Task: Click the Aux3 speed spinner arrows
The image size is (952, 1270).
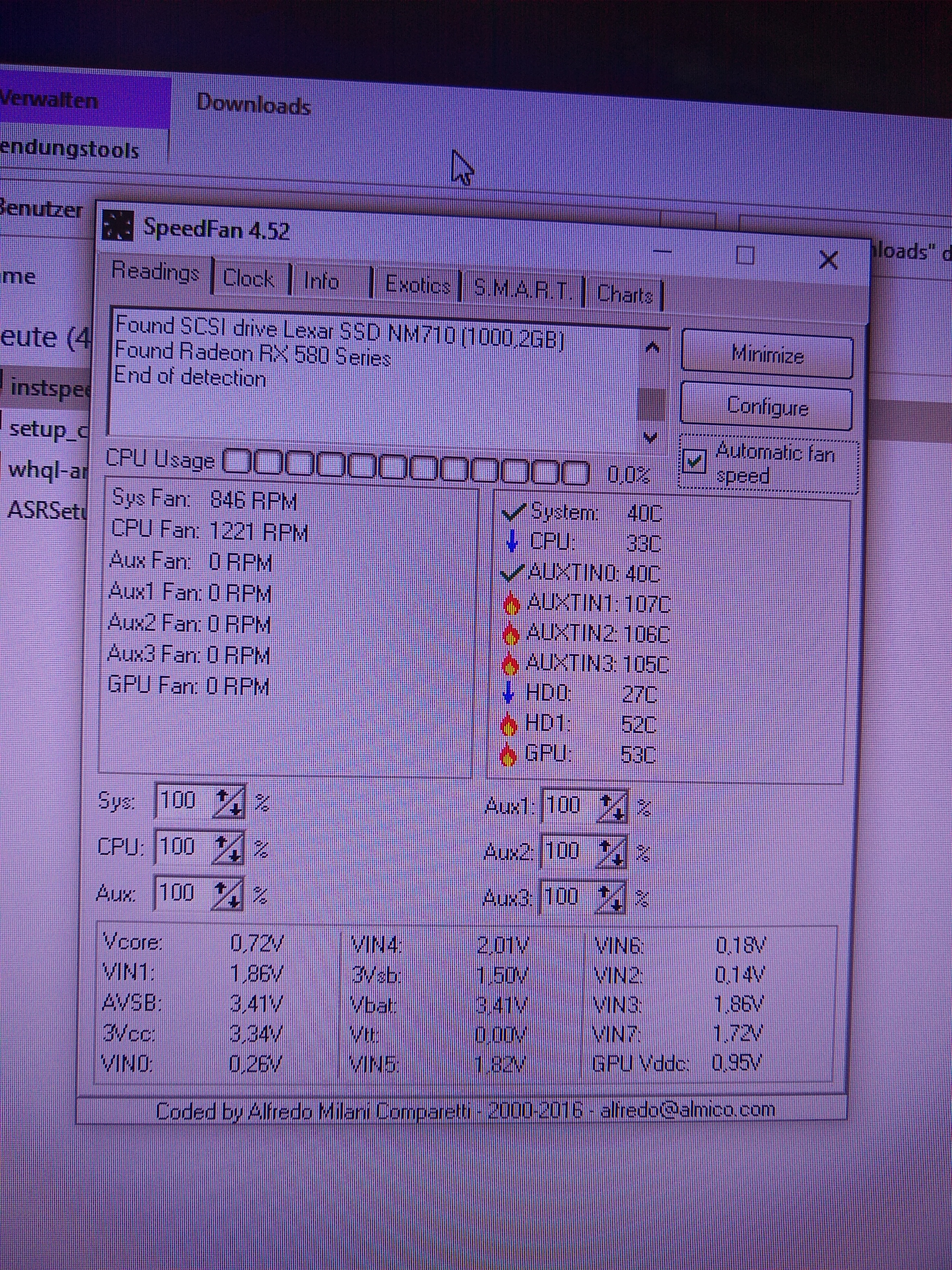Action: tap(610, 899)
